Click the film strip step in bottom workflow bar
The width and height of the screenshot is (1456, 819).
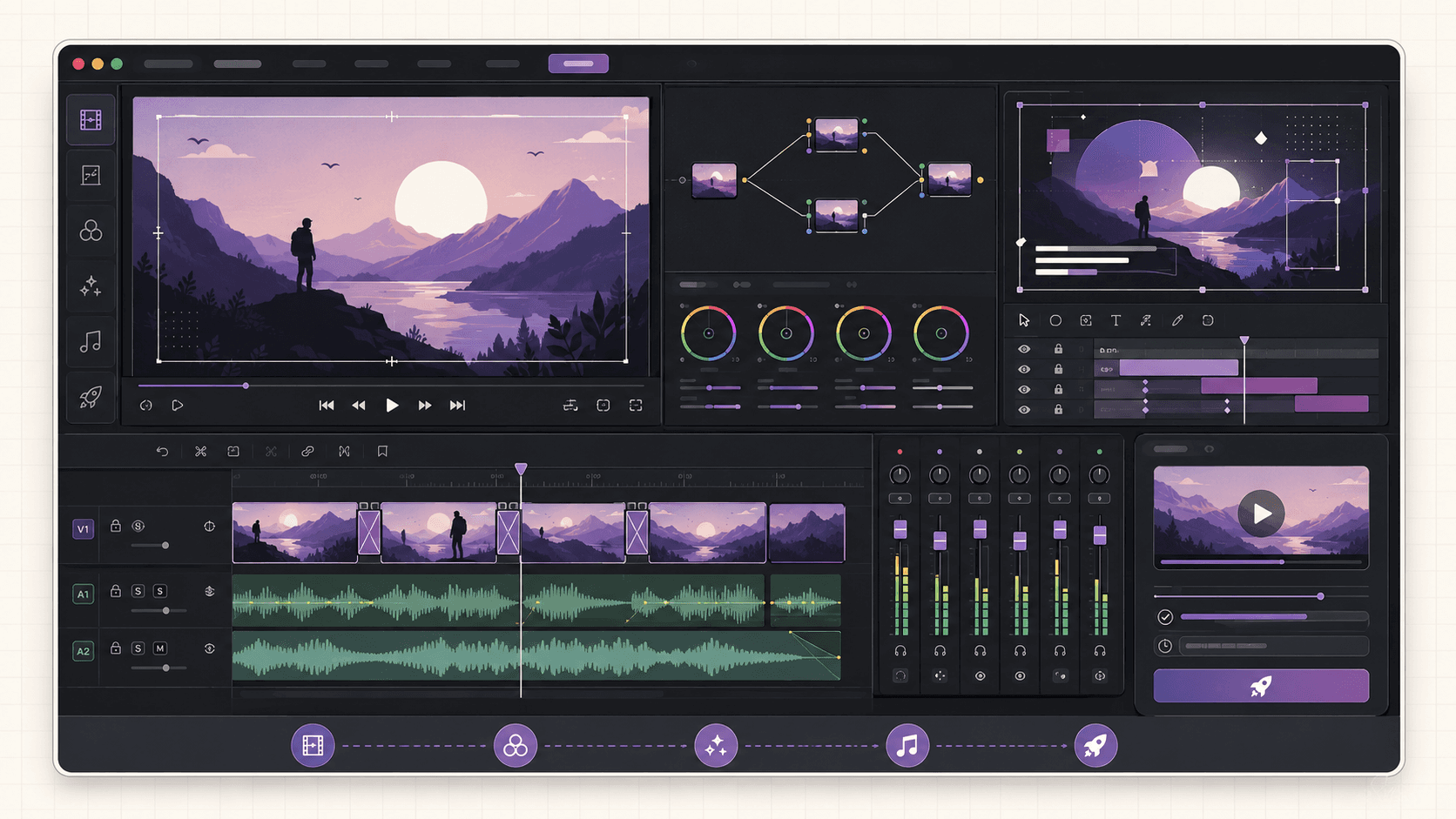coord(313,746)
